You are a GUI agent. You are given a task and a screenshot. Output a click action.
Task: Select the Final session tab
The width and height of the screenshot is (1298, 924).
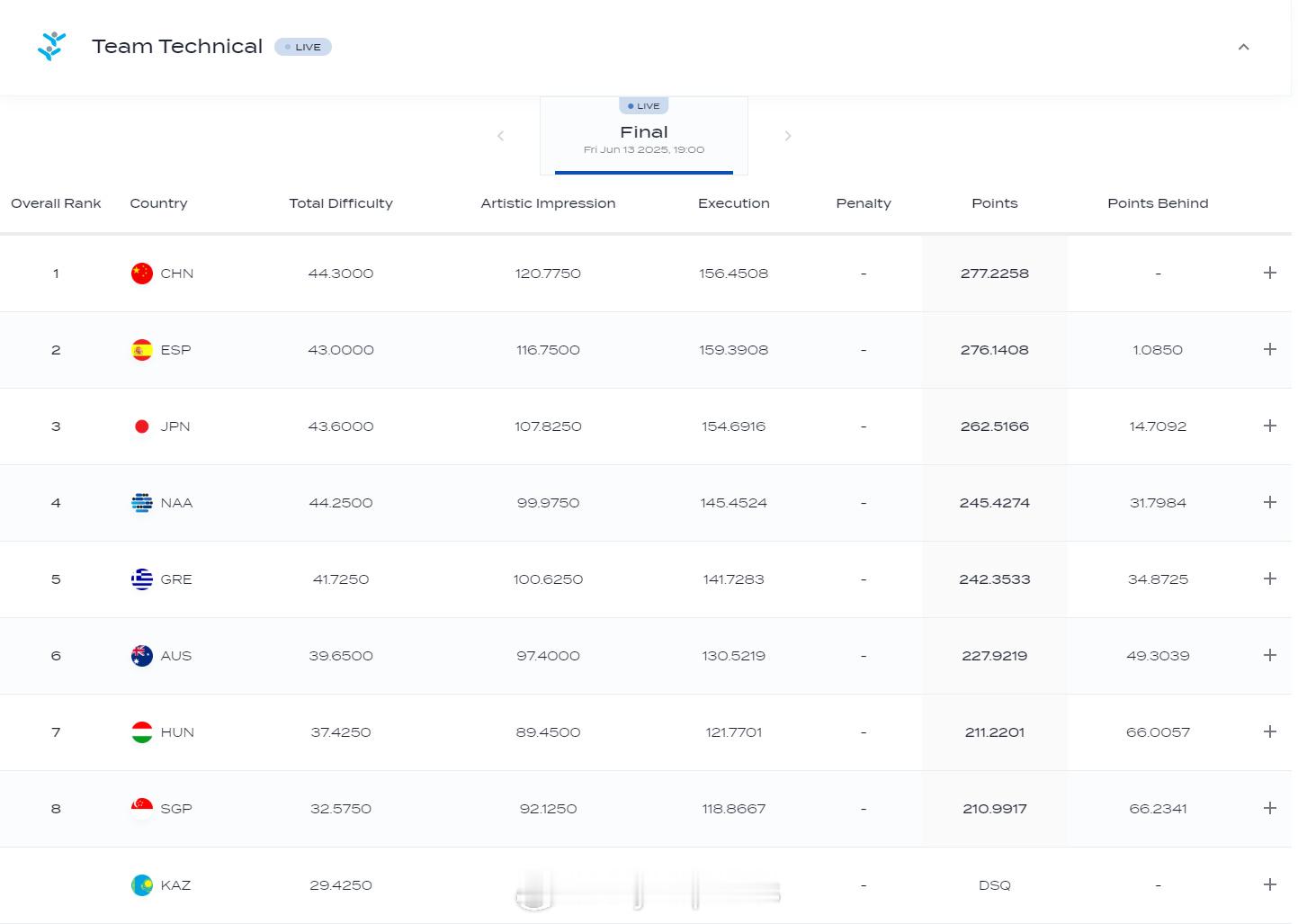(x=644, y=136)
